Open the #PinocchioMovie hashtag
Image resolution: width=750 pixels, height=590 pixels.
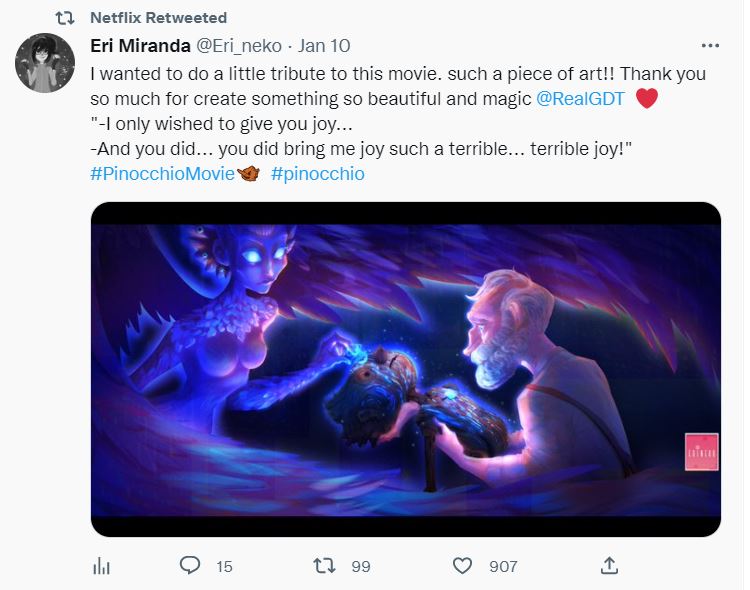tap(161, 174)
